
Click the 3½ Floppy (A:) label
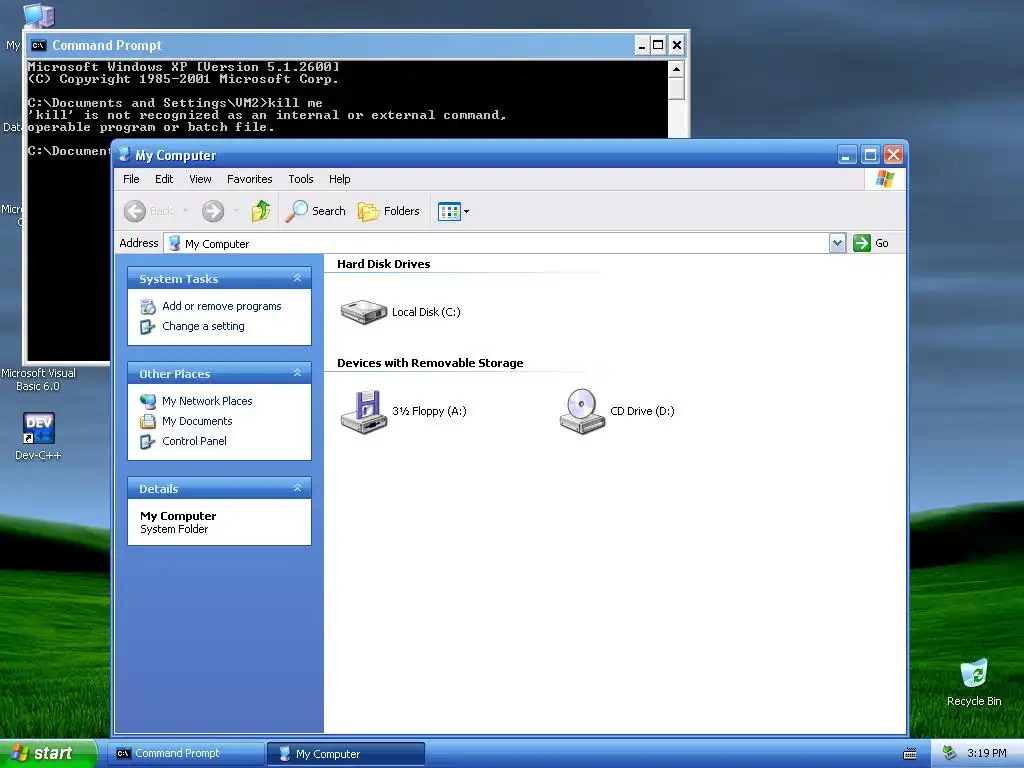coord(429,411)
